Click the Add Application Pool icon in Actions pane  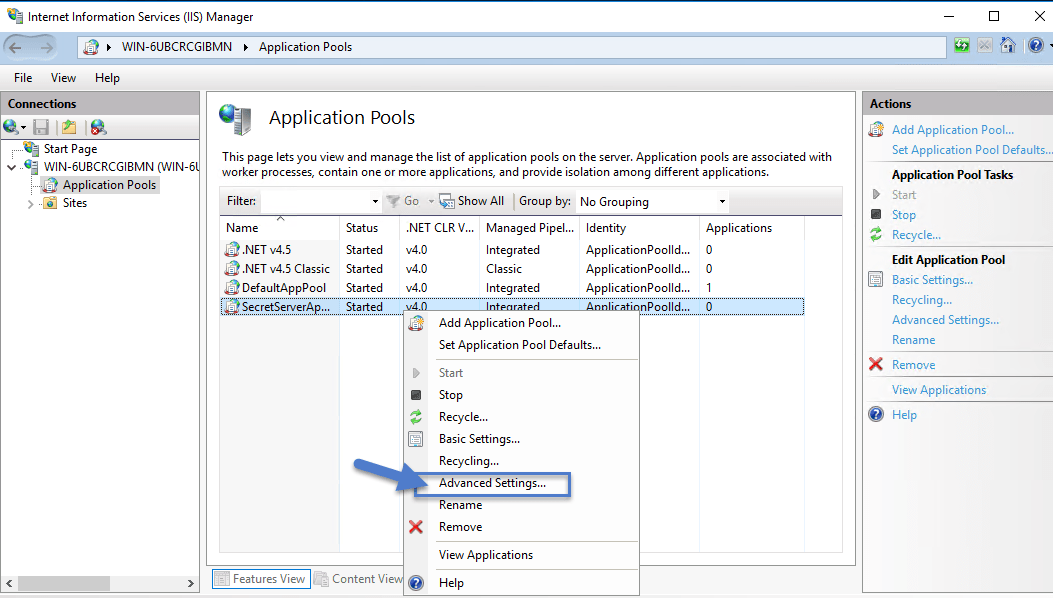coord(876,130)
